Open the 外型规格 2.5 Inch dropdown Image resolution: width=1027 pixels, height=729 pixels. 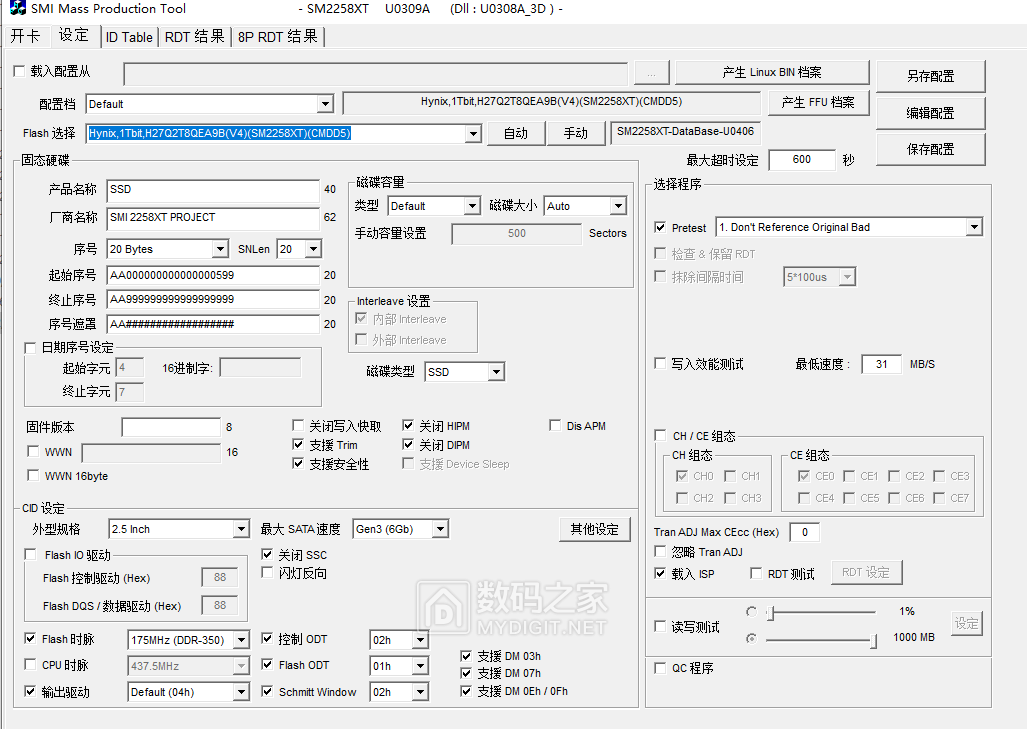[x=241, y=529]
